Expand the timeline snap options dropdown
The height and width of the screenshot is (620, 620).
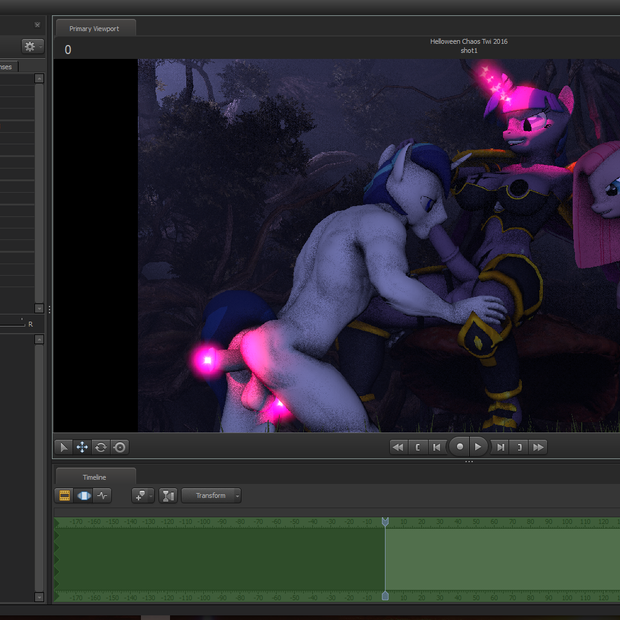(x=141, y=495)
